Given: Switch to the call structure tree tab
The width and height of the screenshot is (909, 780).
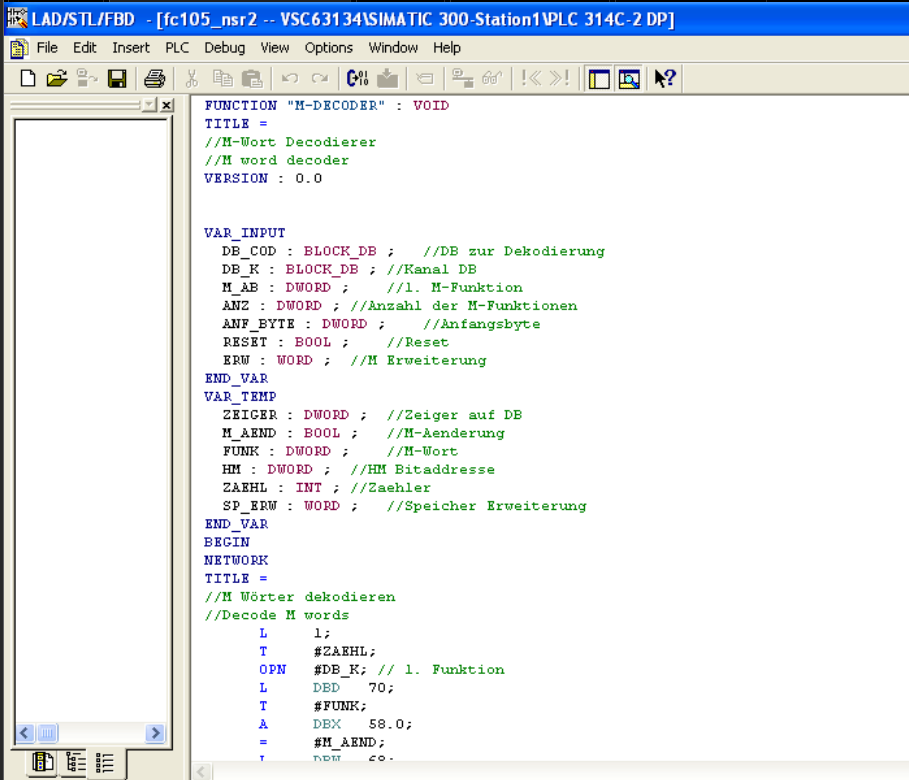Looking at the screenshot, I should [x=75, y=763].
